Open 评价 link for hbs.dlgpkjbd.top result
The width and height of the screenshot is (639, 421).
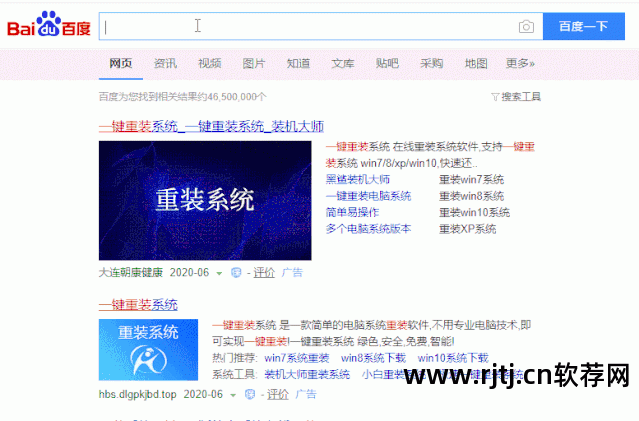coord(278,394)
